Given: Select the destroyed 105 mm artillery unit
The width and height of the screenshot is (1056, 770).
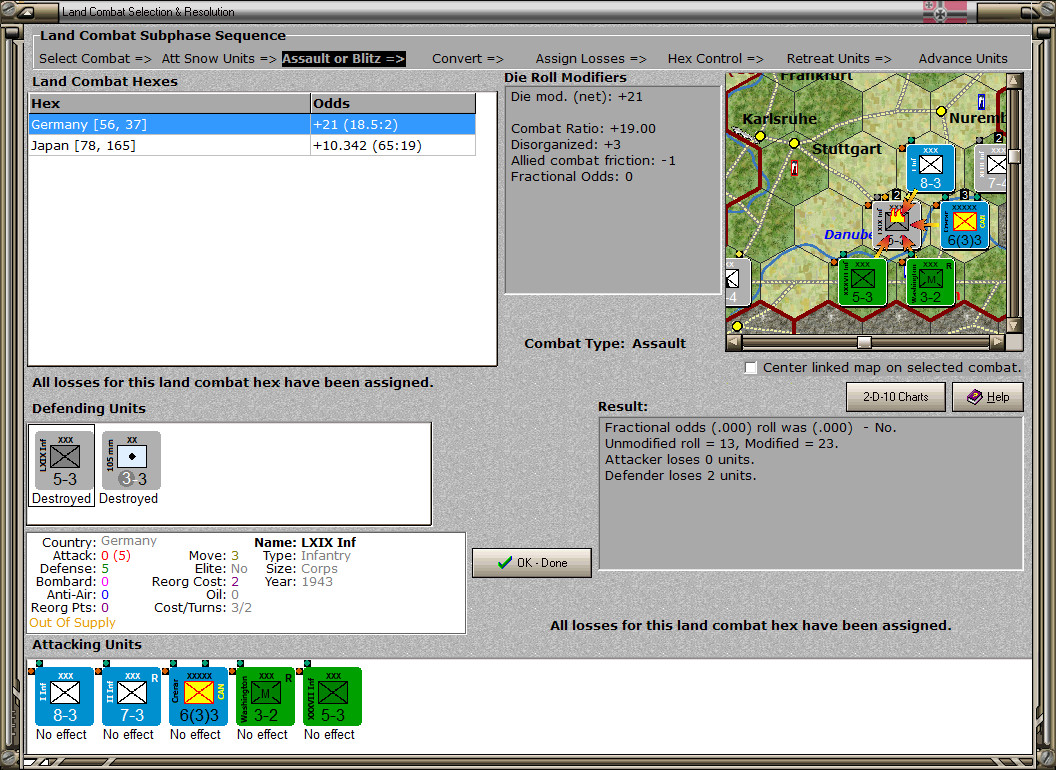Looking at the screenshot, I should (131, 460).
